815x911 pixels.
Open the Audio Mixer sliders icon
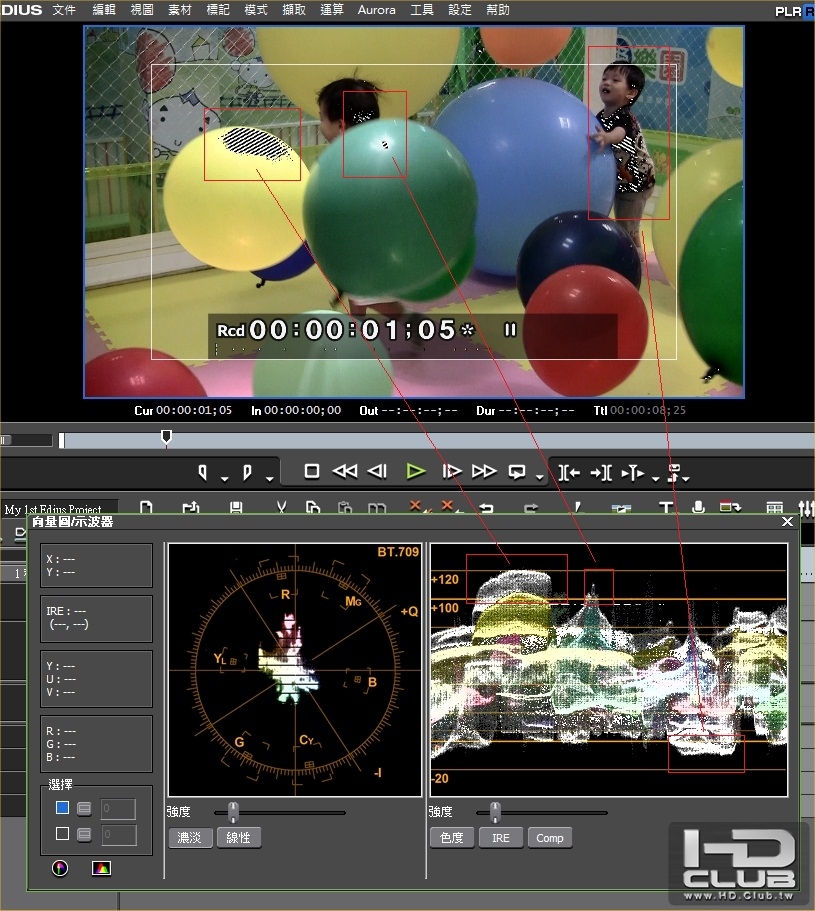[806, 508]
